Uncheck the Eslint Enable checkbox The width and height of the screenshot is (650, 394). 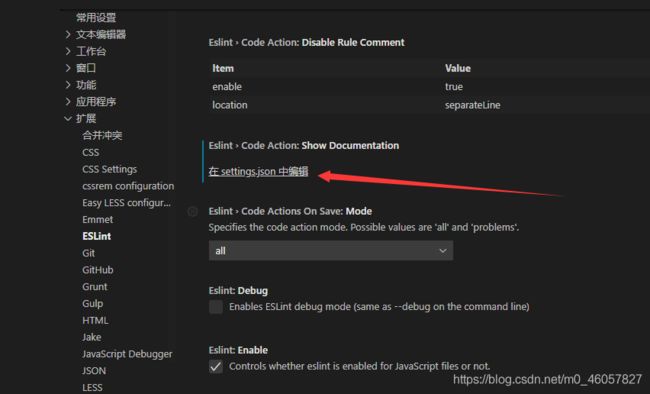[x=216, y=367]
